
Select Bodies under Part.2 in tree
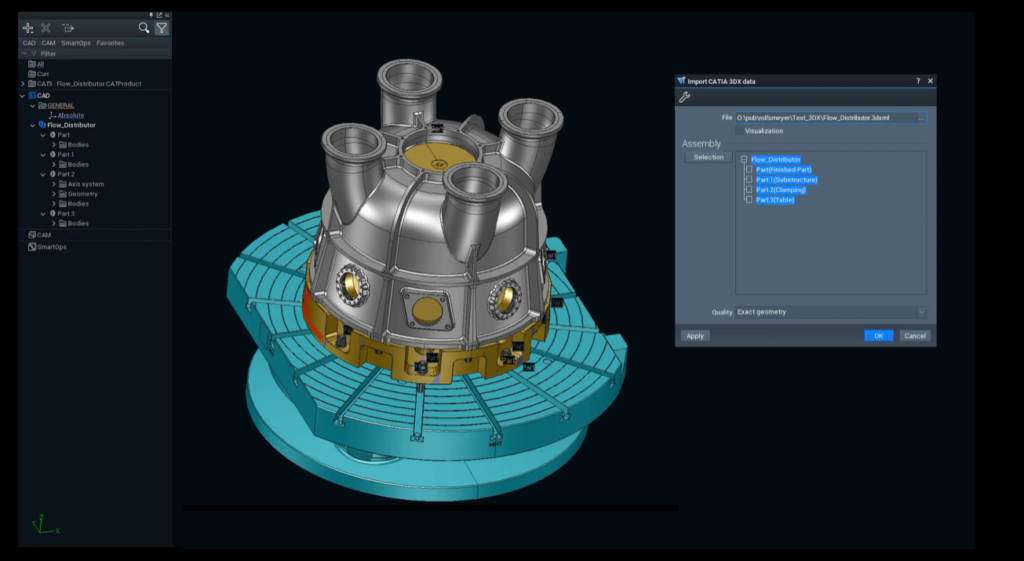[x=78, y=204]
